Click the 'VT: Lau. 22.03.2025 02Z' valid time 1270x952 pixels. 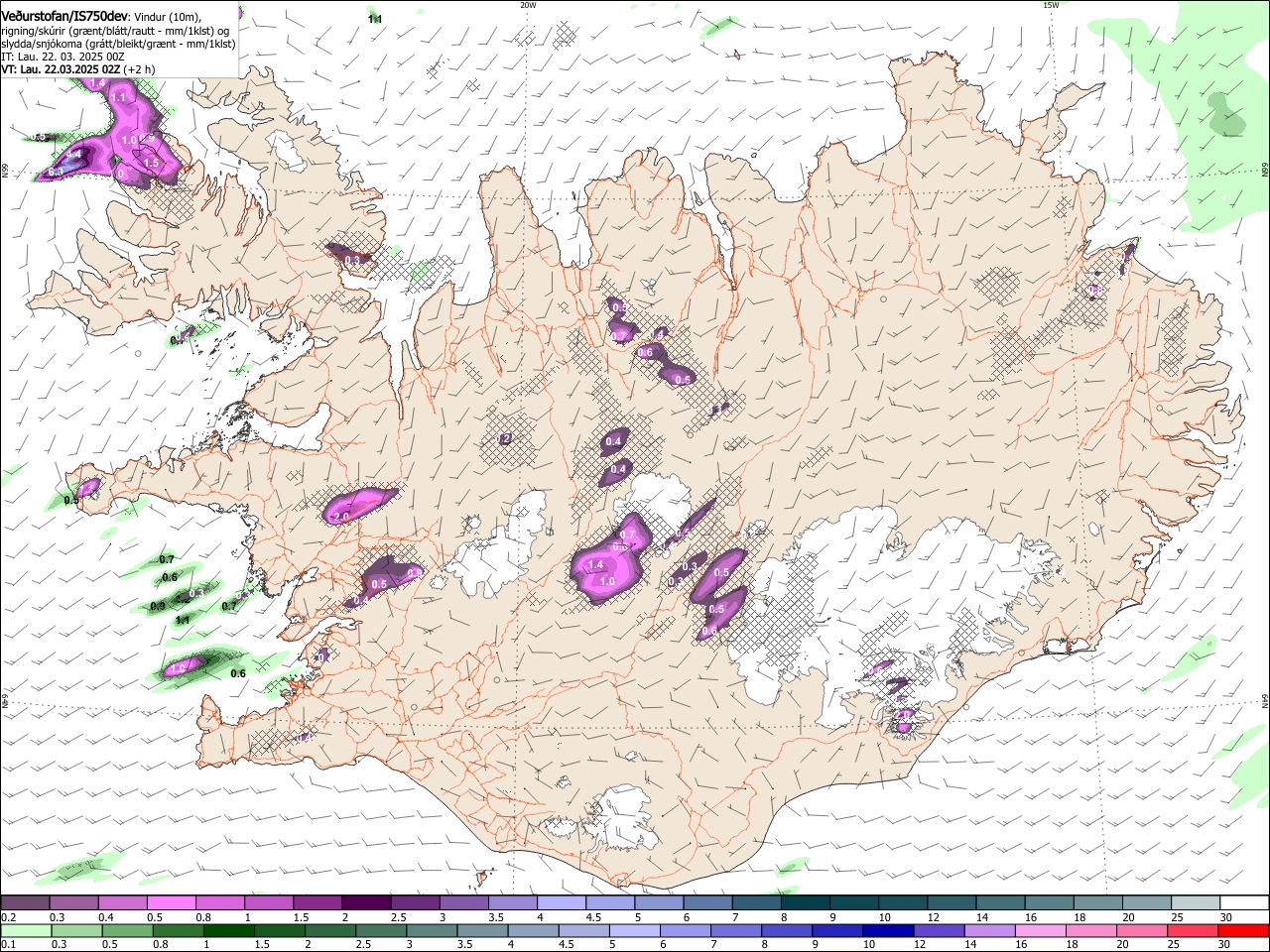point(61,69)
